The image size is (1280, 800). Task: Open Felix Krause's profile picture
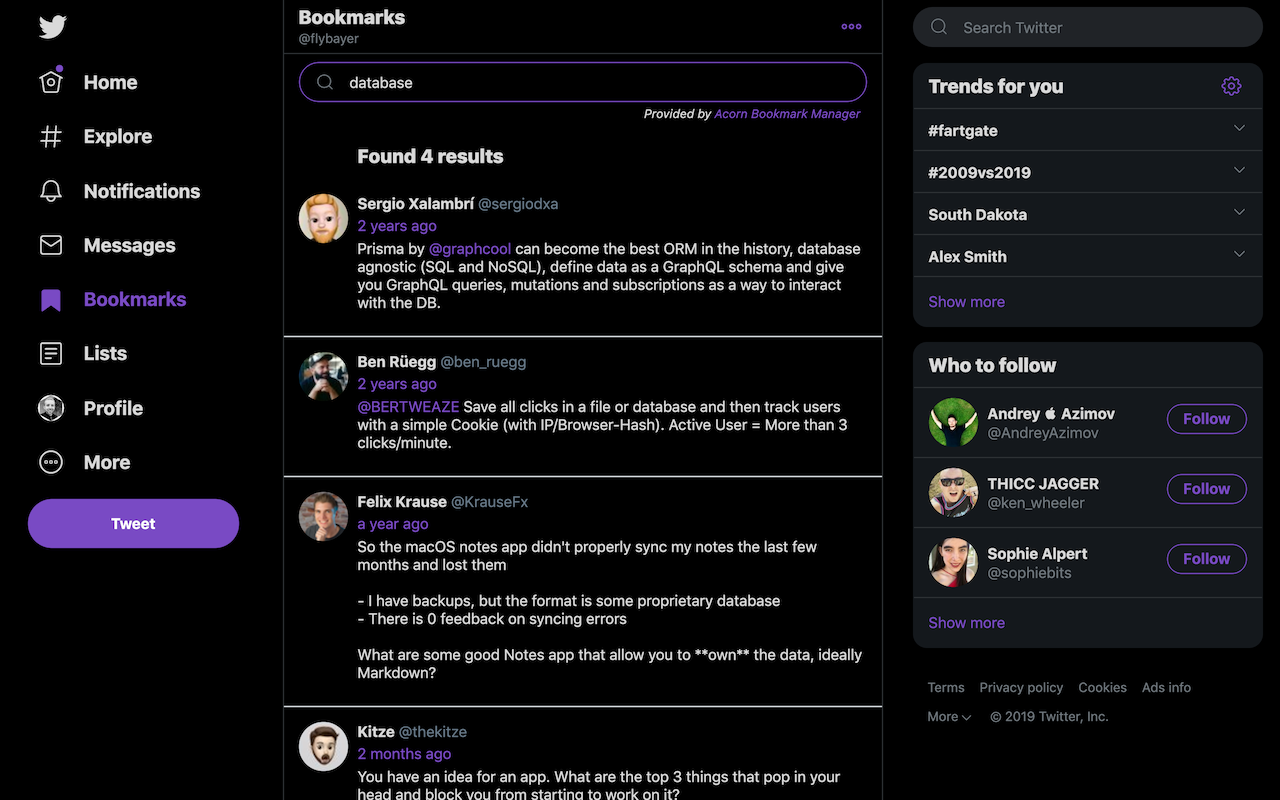323,516
